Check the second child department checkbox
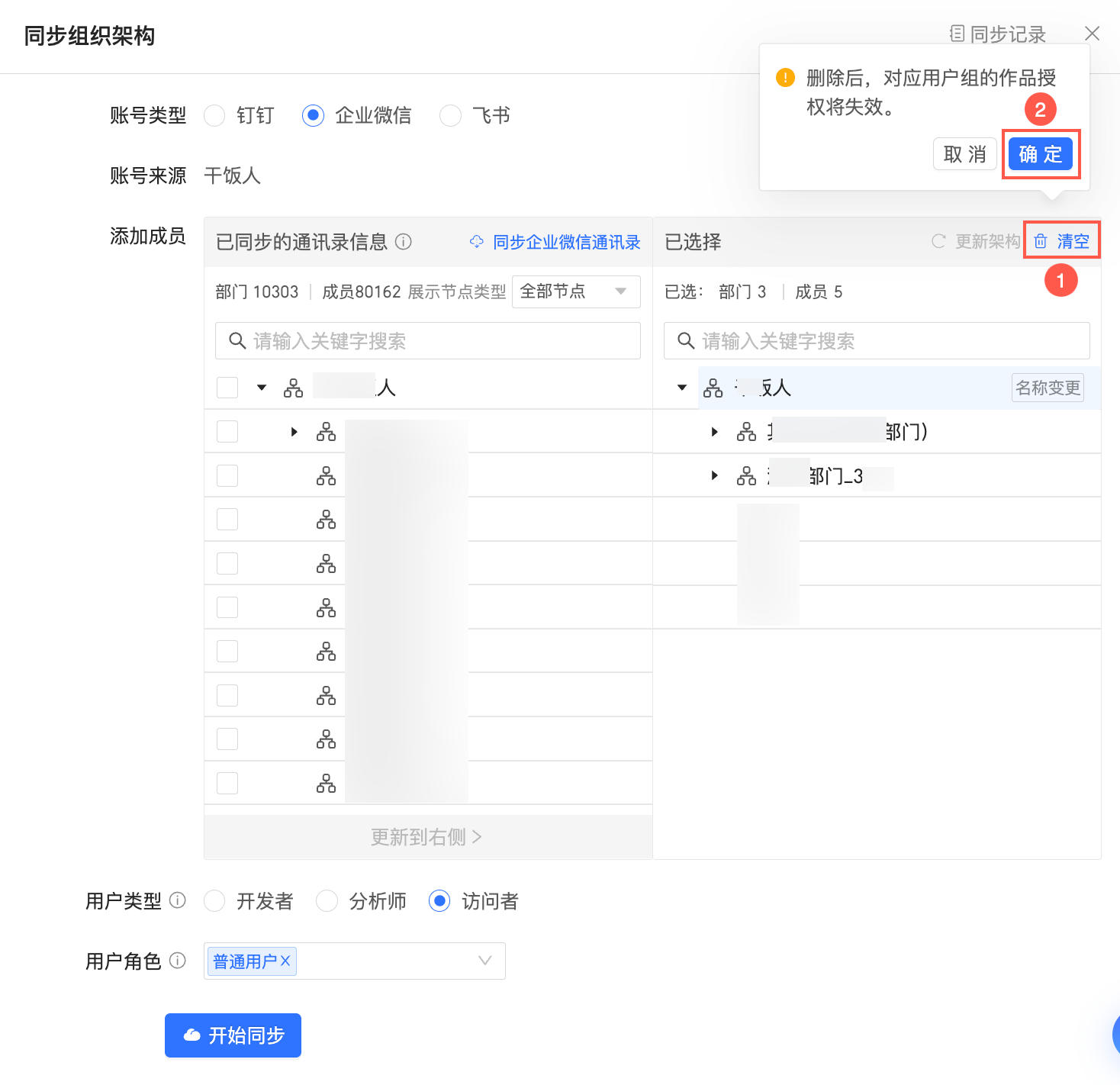The height and width of the screenshot is (1085, 1120). pyautogui.click(x=227, y=476)
